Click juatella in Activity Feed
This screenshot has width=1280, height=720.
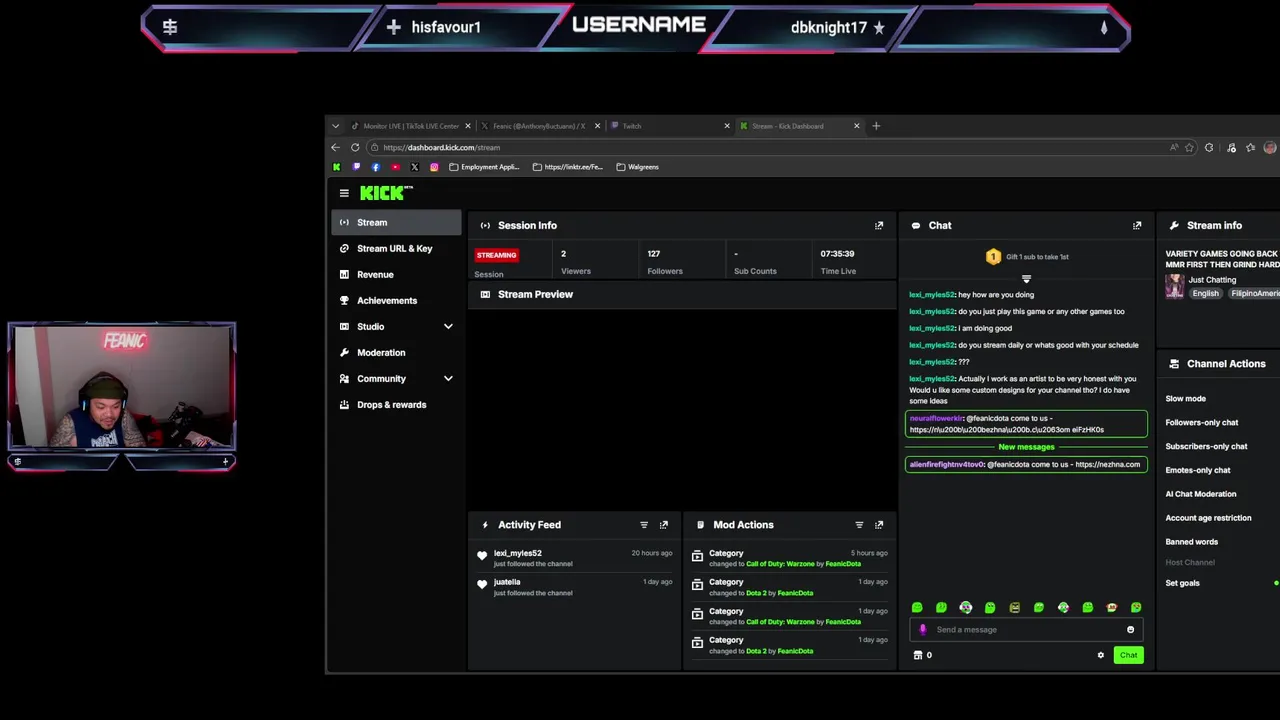(507, 582)
